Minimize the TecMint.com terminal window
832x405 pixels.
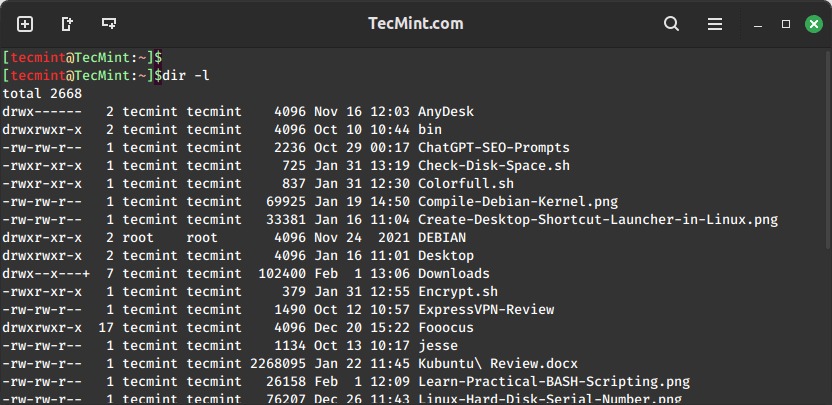click(x=758, y=24)
